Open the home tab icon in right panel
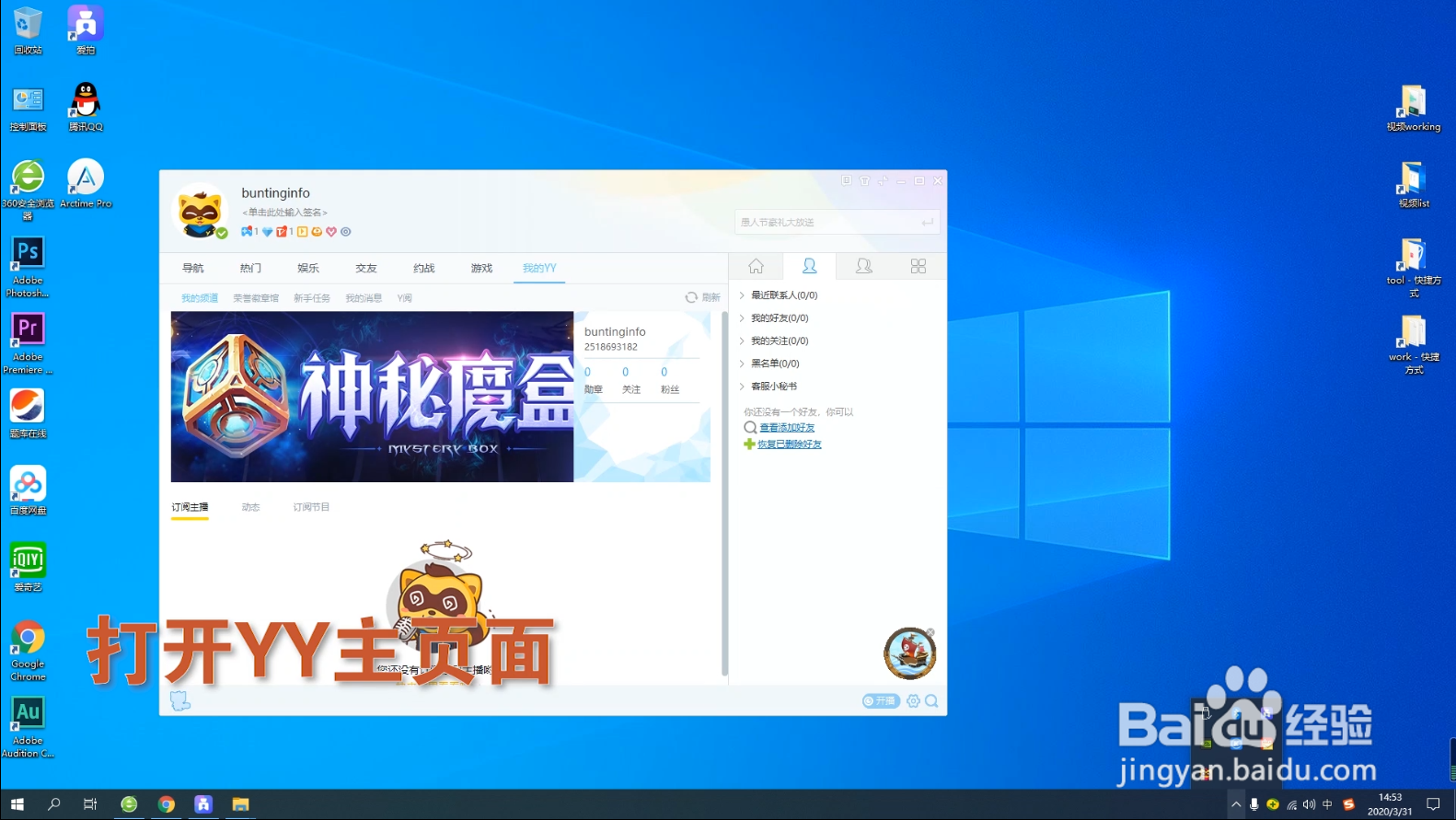Screen dimensions: 1456x820 click(756, 266)
